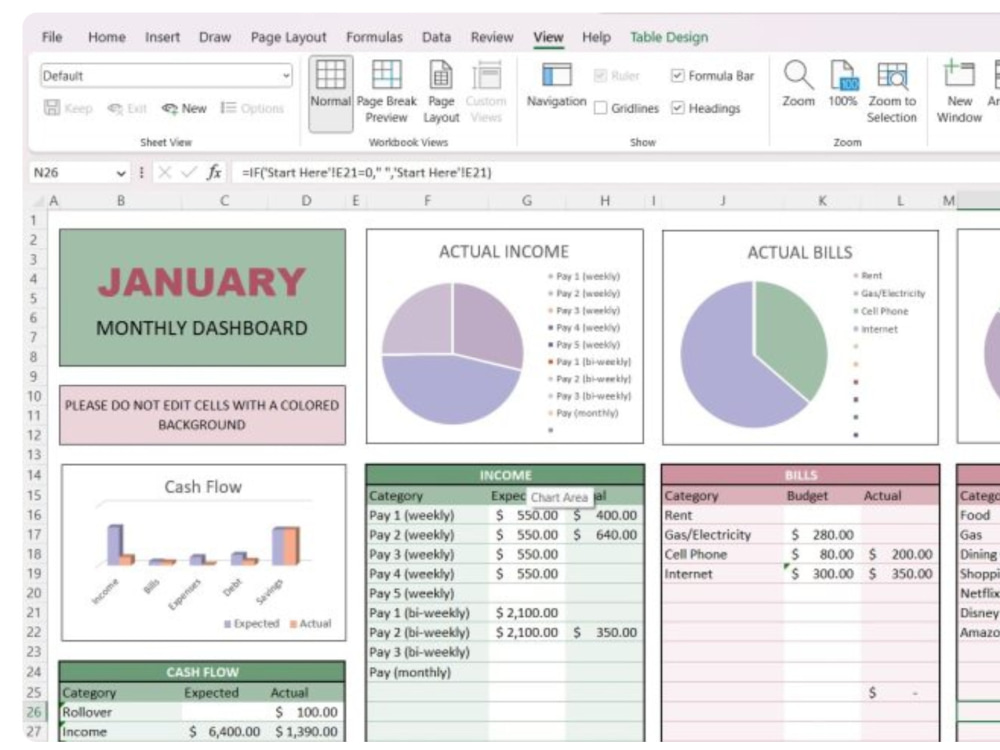Select row 14 header
The width and height of the screenshot is (1000, 750).
click(x=34, y=475)
